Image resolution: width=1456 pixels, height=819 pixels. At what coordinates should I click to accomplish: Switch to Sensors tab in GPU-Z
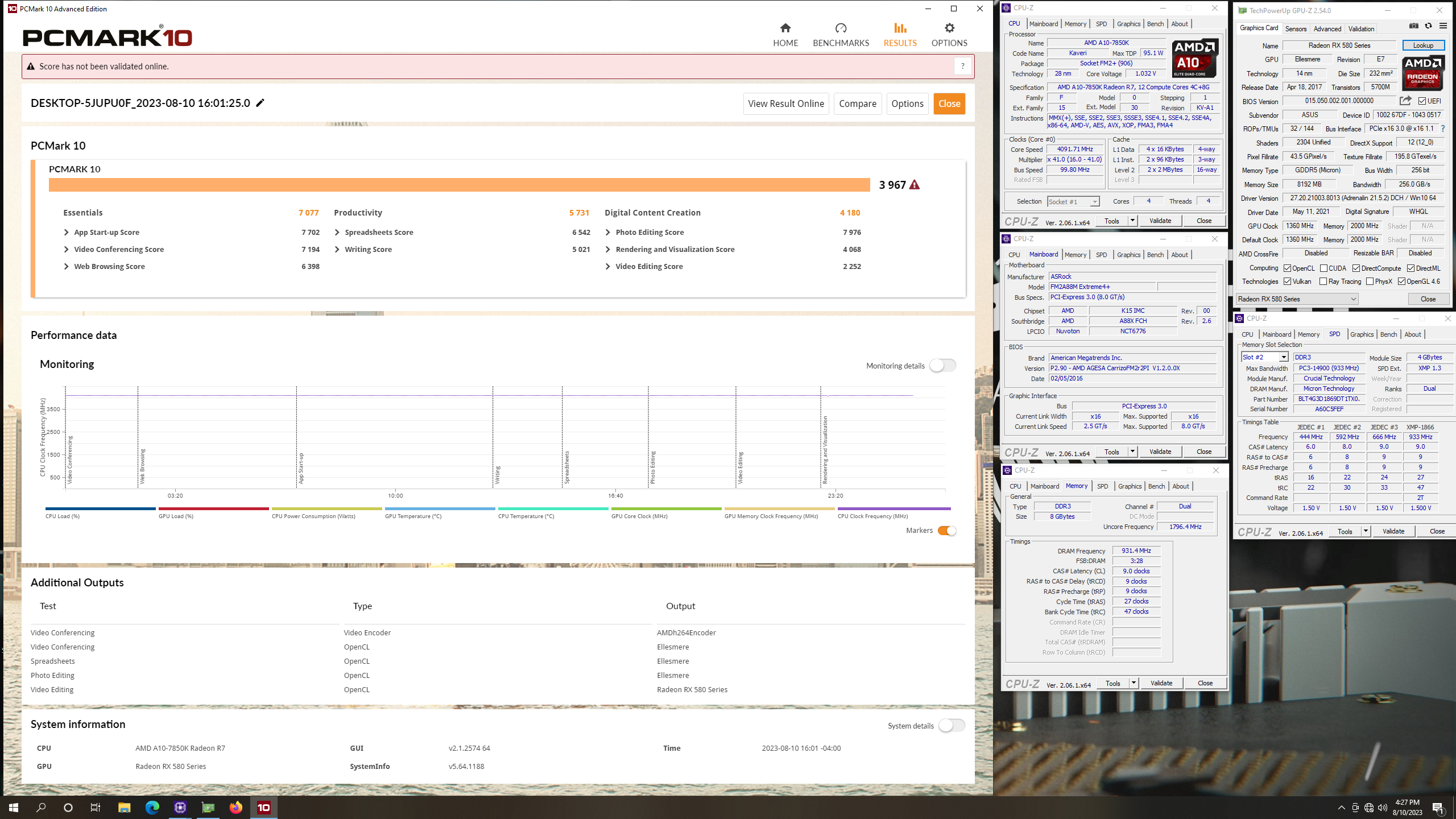click(1296, 28)
